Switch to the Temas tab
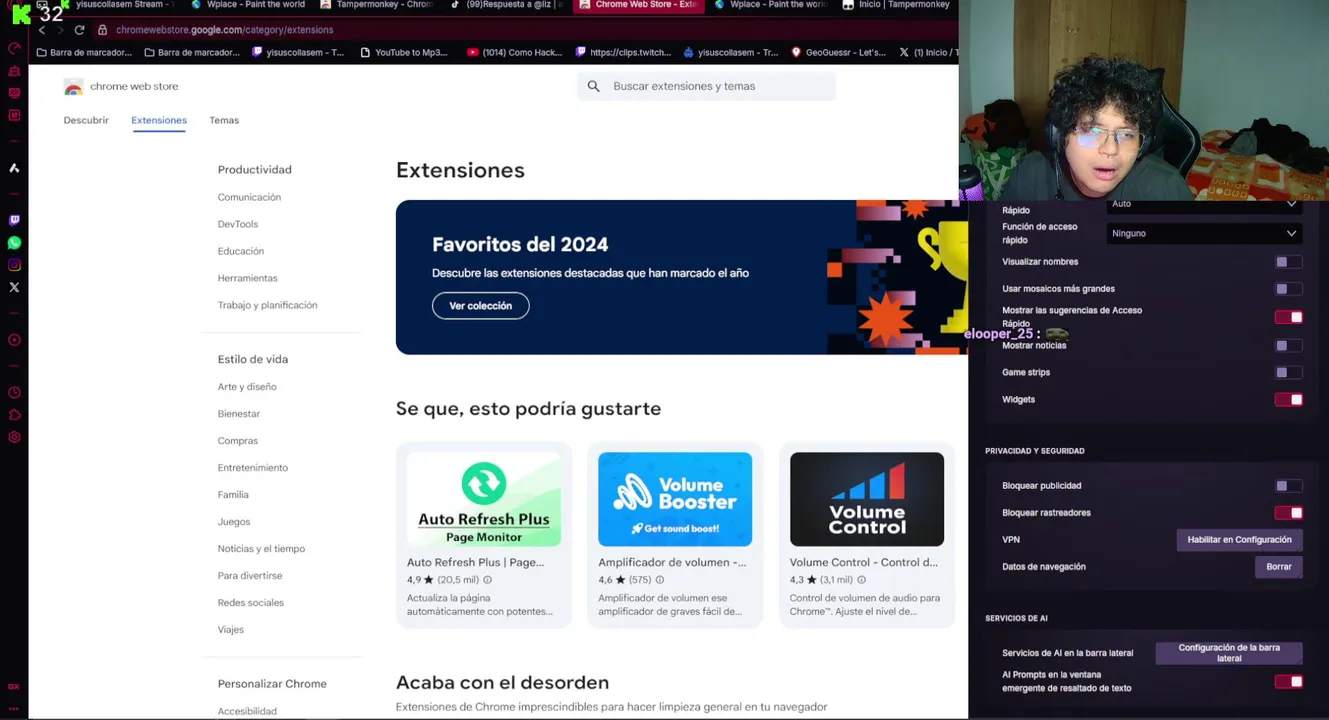This screenshot has width=1329, height=720. point(224,120)
